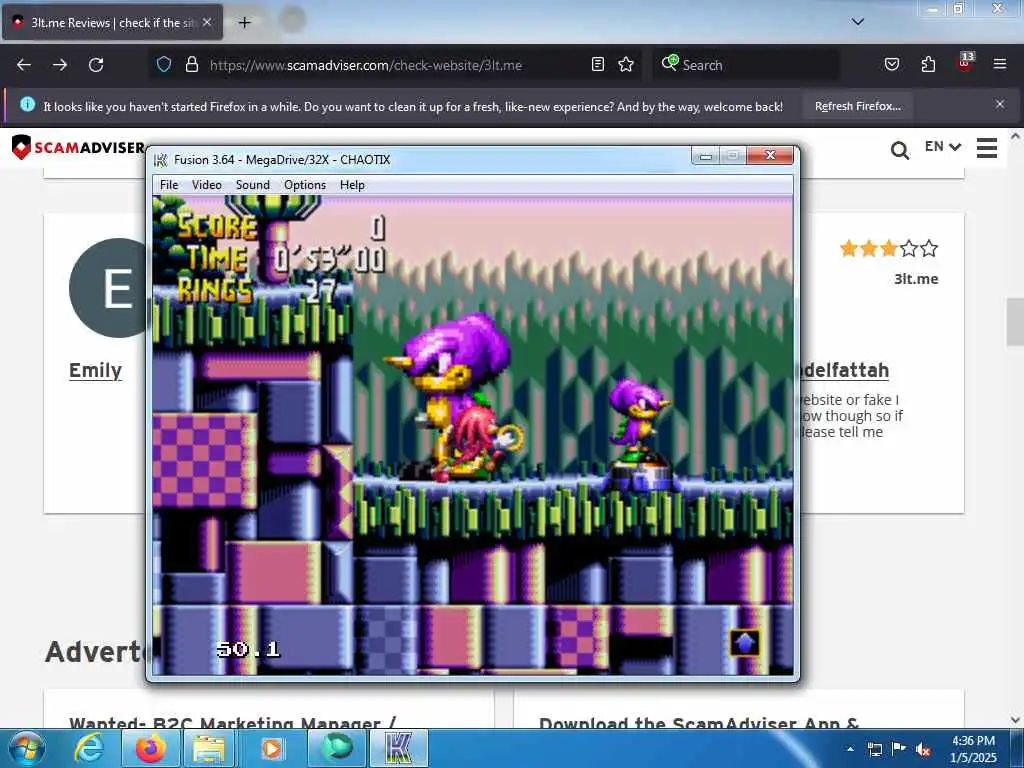This screenshot has height=768, width=1024.
Task: Open the ScamAdviser hamburger menu
Action: pos(987,148)
